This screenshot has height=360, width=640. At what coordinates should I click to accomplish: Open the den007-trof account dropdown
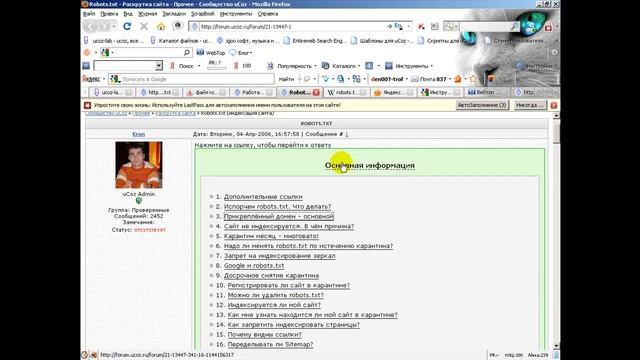tap(389, 79)
